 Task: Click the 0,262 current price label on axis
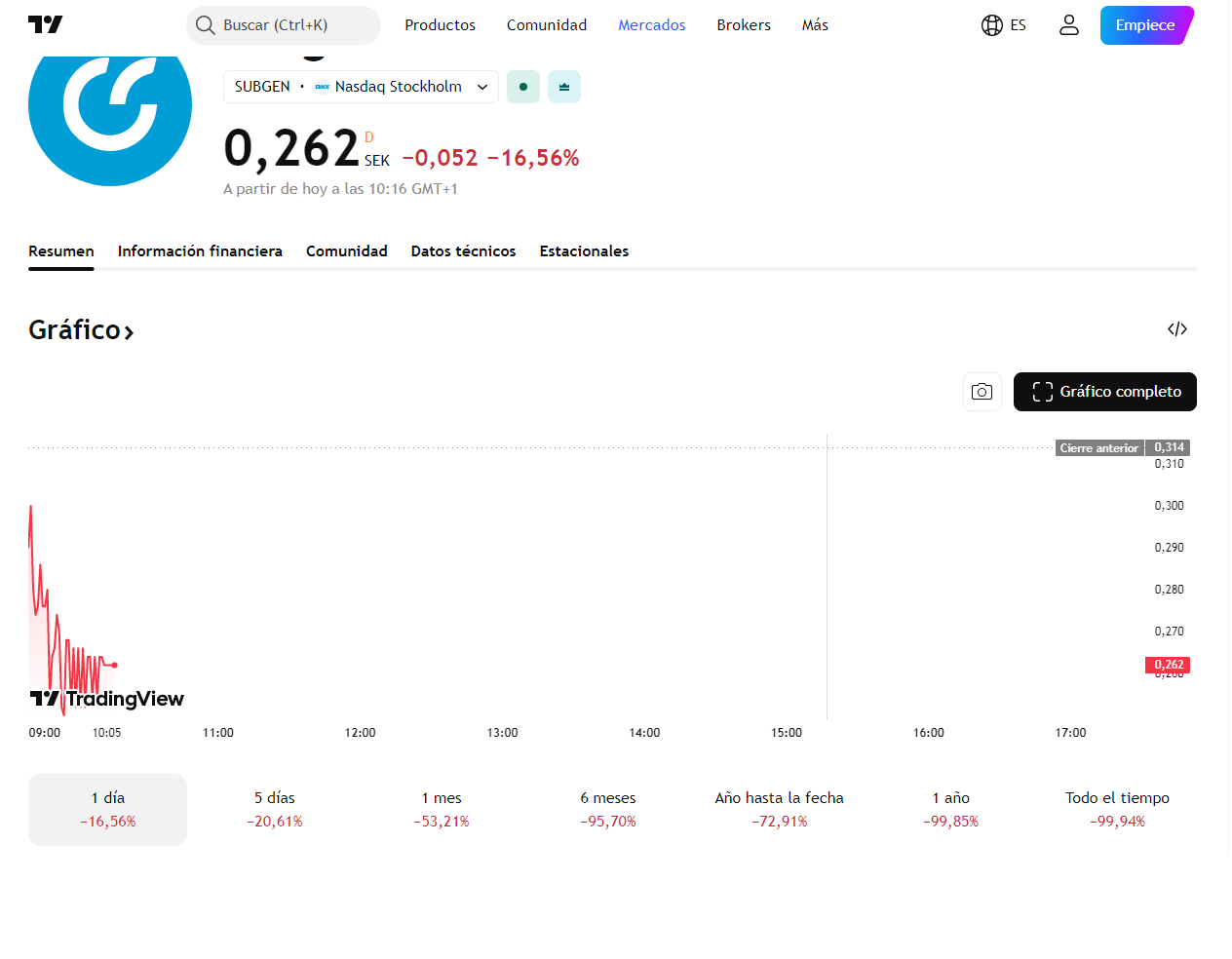[1168, 665]
